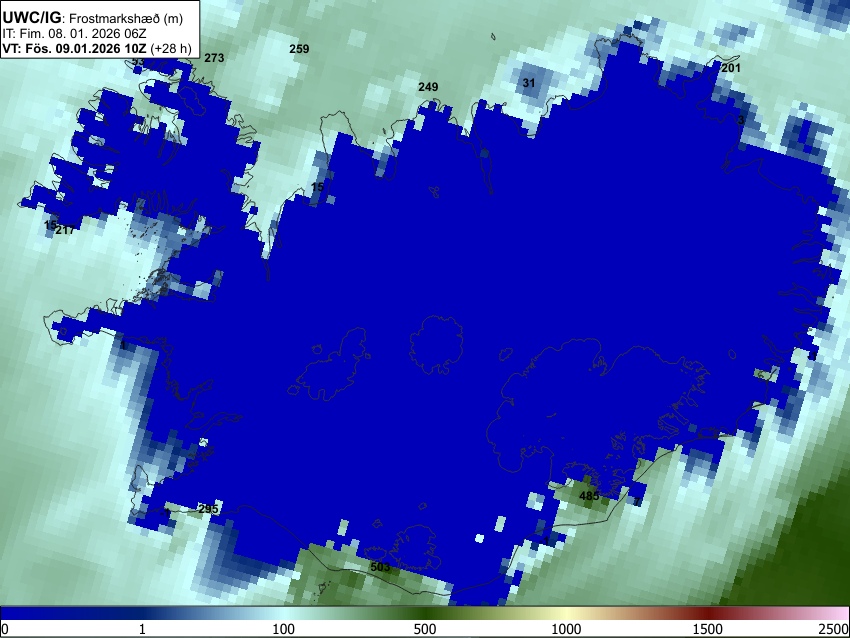Viewport: 850px width, 638px height.
Task: Select the 500 tick label on legend
Action: (425, 629)
